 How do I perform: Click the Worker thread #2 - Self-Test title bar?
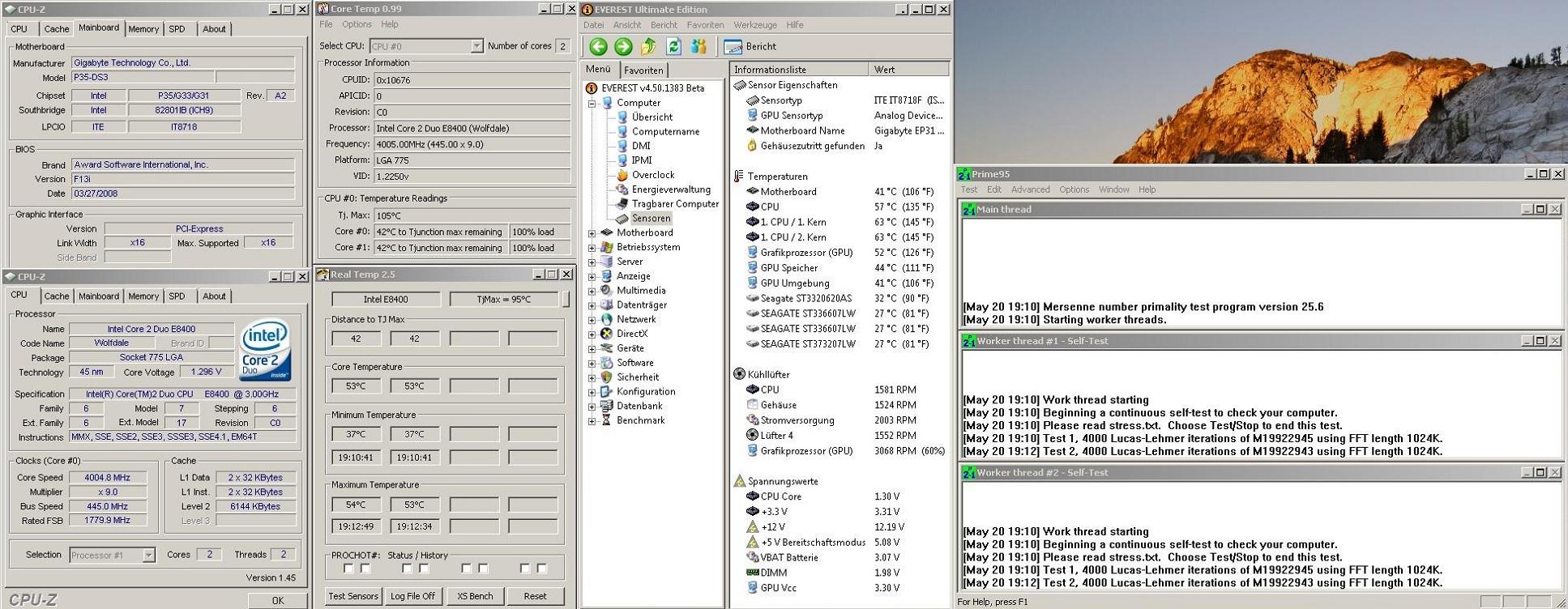point(1262,473)
